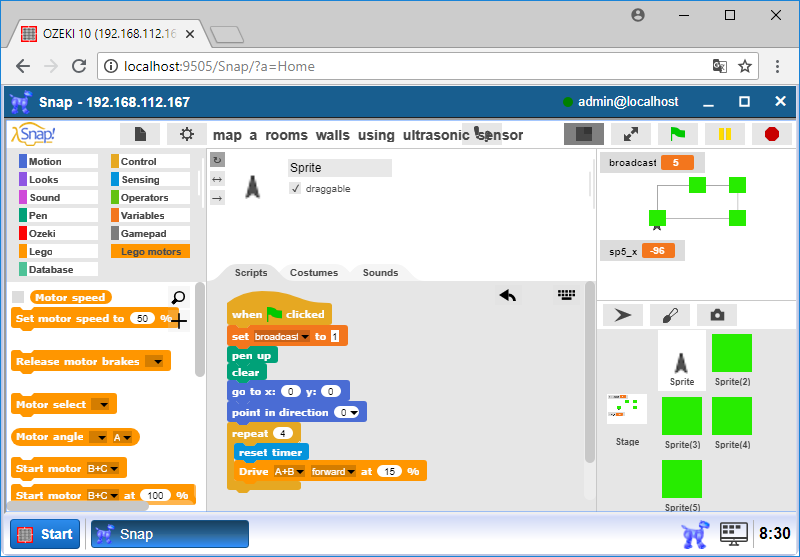The height and width of the screenshot is (557, 800).
Task: Edit the Sprite name field
Action: [340, 168]
